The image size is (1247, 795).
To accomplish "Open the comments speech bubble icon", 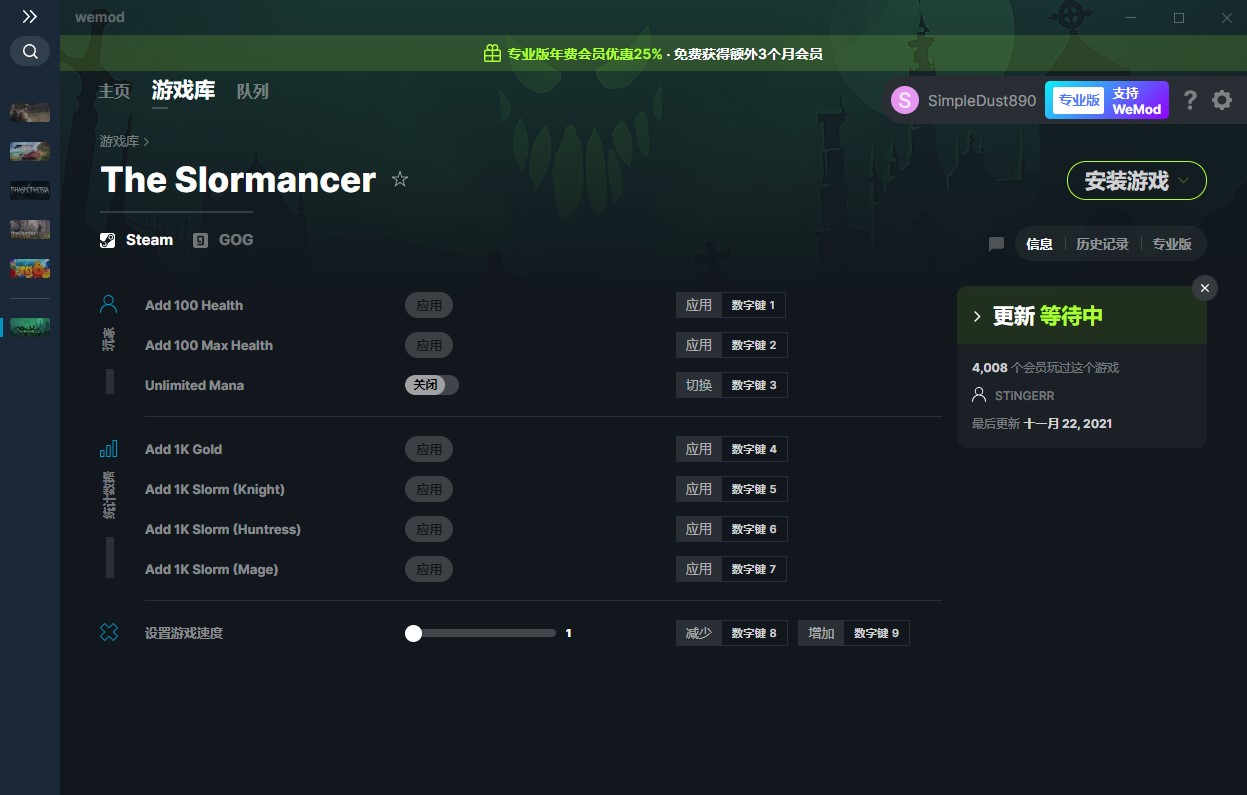I will tap(996, 244).
